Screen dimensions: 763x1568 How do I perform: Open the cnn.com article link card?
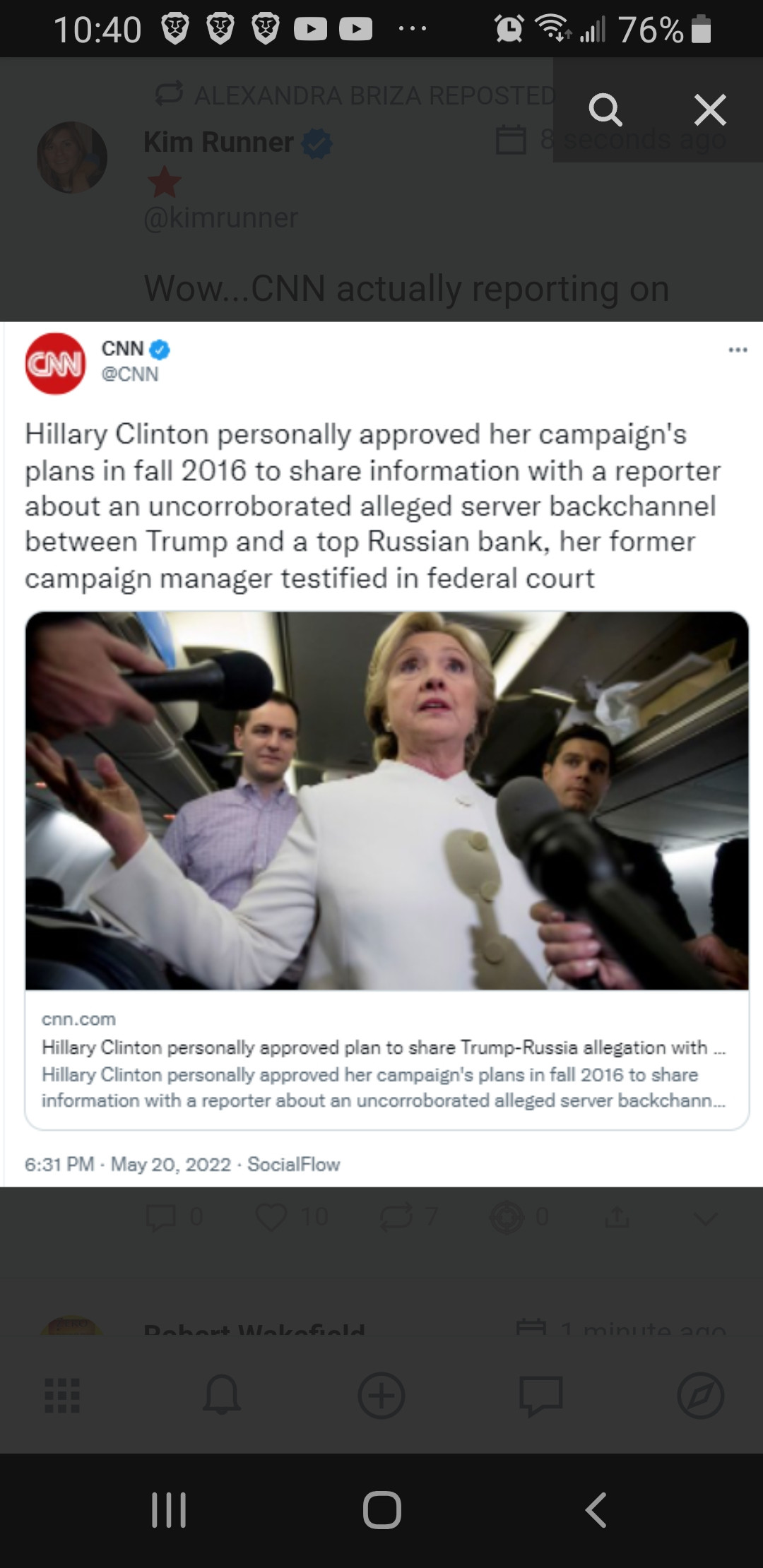coord(387,1059)
